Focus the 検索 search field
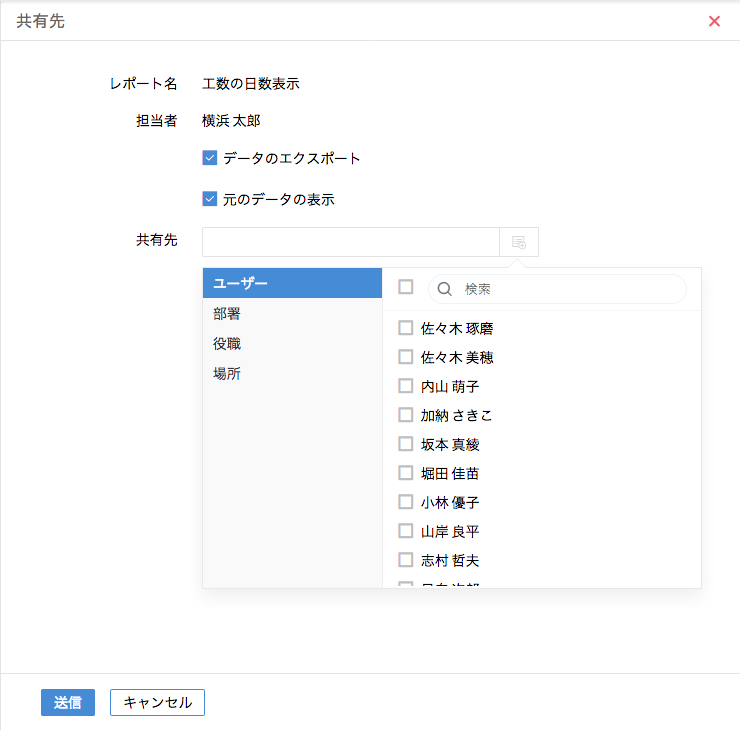 coord(570,289)
